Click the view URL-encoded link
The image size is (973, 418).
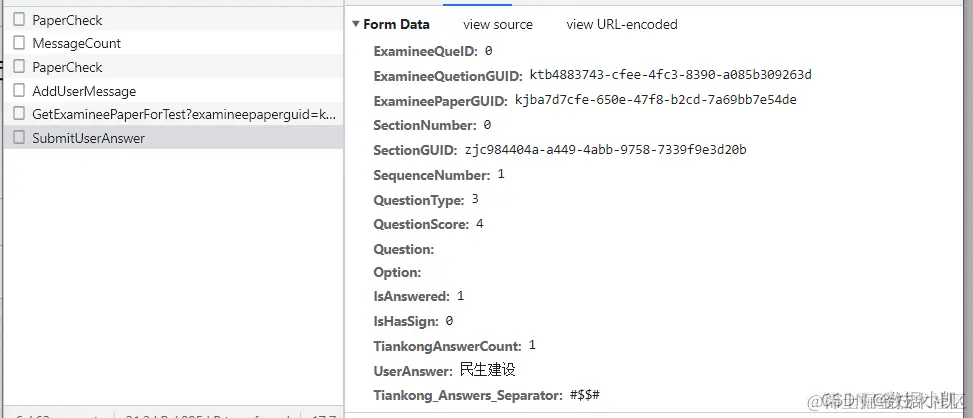click(622, 24)
